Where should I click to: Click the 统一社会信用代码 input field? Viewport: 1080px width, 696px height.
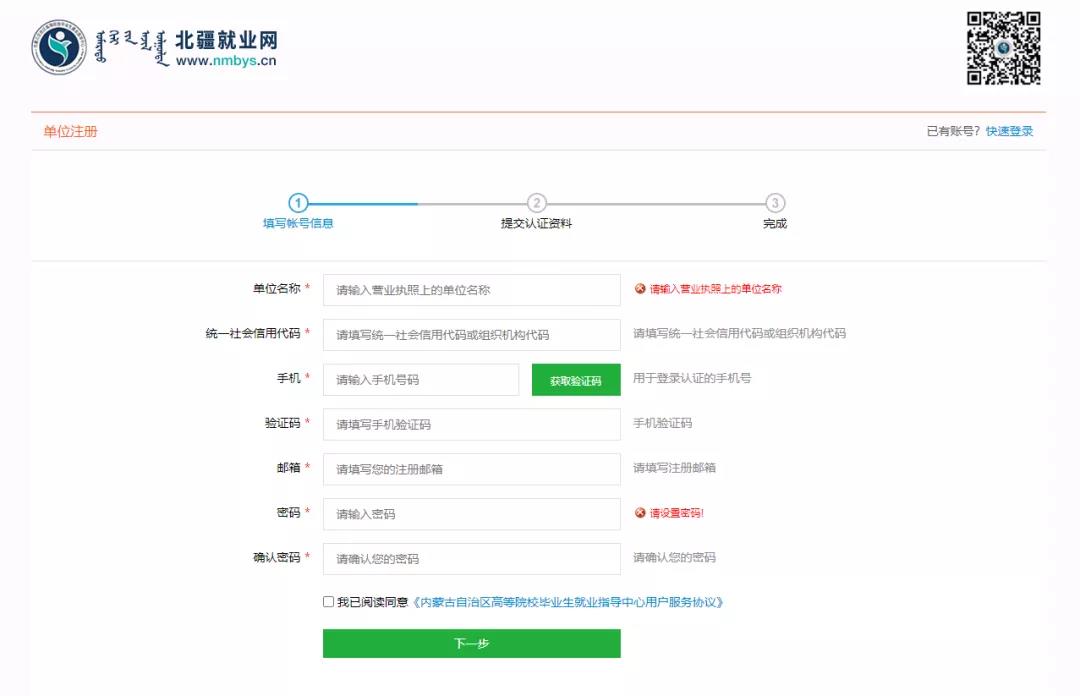click(471, 335)
